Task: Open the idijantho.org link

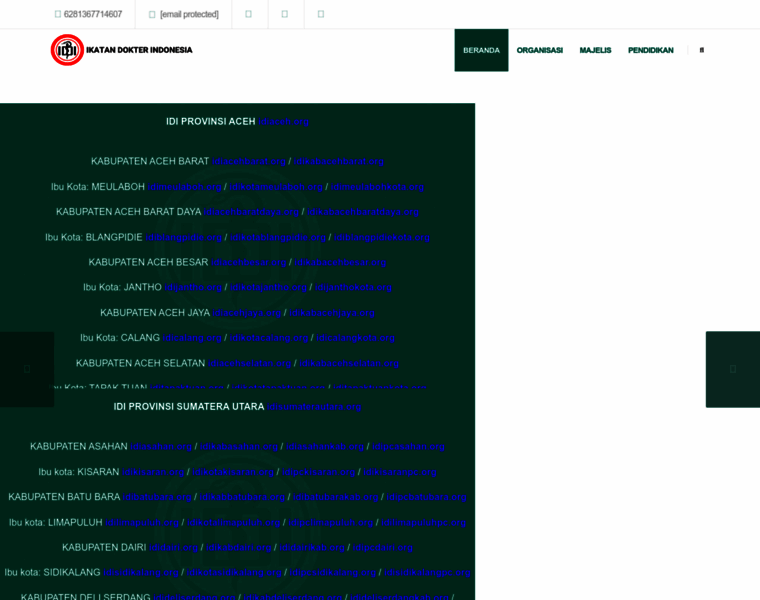Action: (x=193, y=288)
